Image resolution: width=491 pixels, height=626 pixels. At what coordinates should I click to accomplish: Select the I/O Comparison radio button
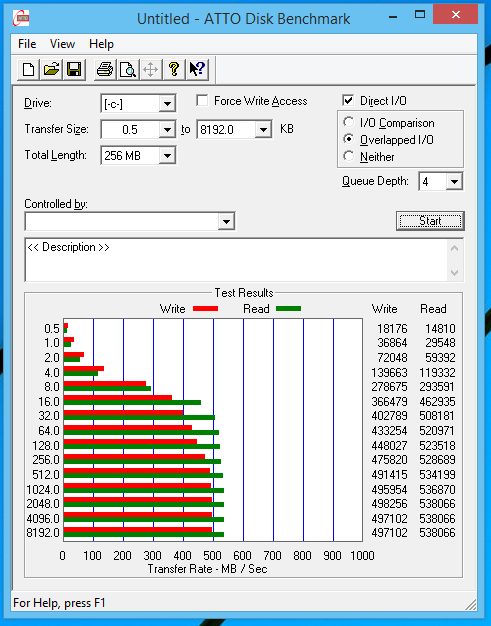pyautogui.click(x=348, y=122)
